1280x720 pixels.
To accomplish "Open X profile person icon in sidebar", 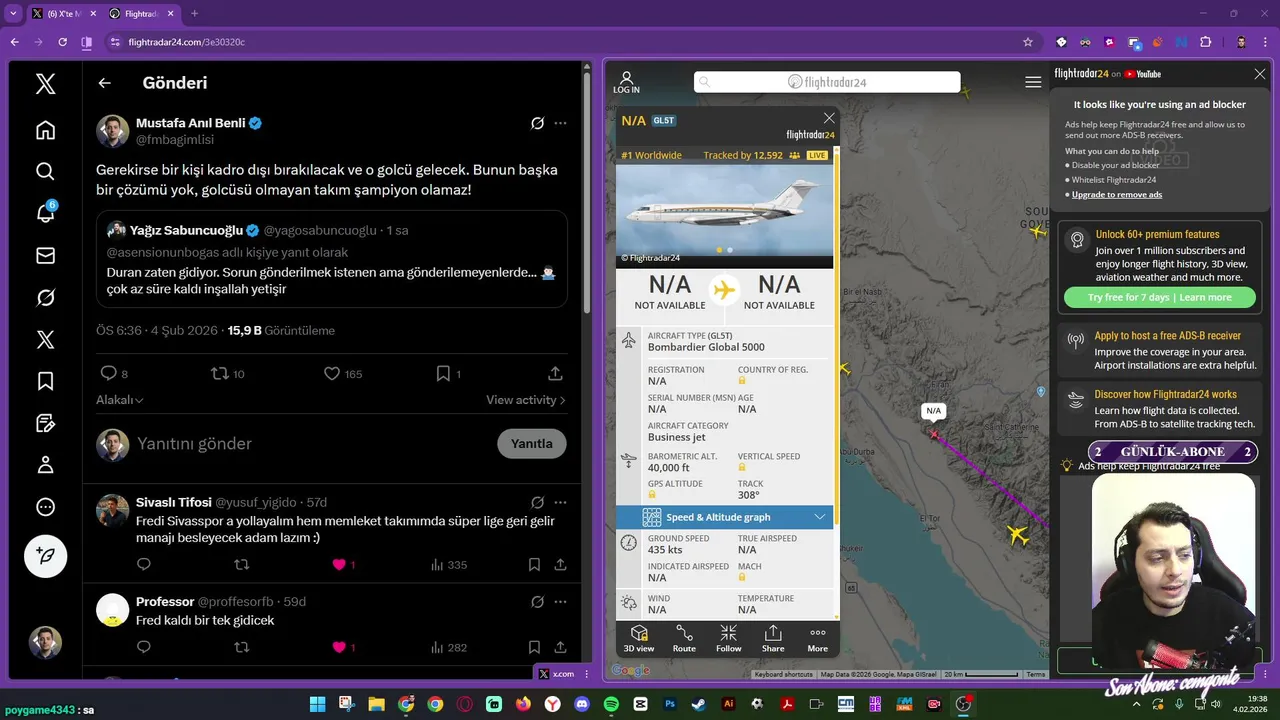I will click(45, 465).
